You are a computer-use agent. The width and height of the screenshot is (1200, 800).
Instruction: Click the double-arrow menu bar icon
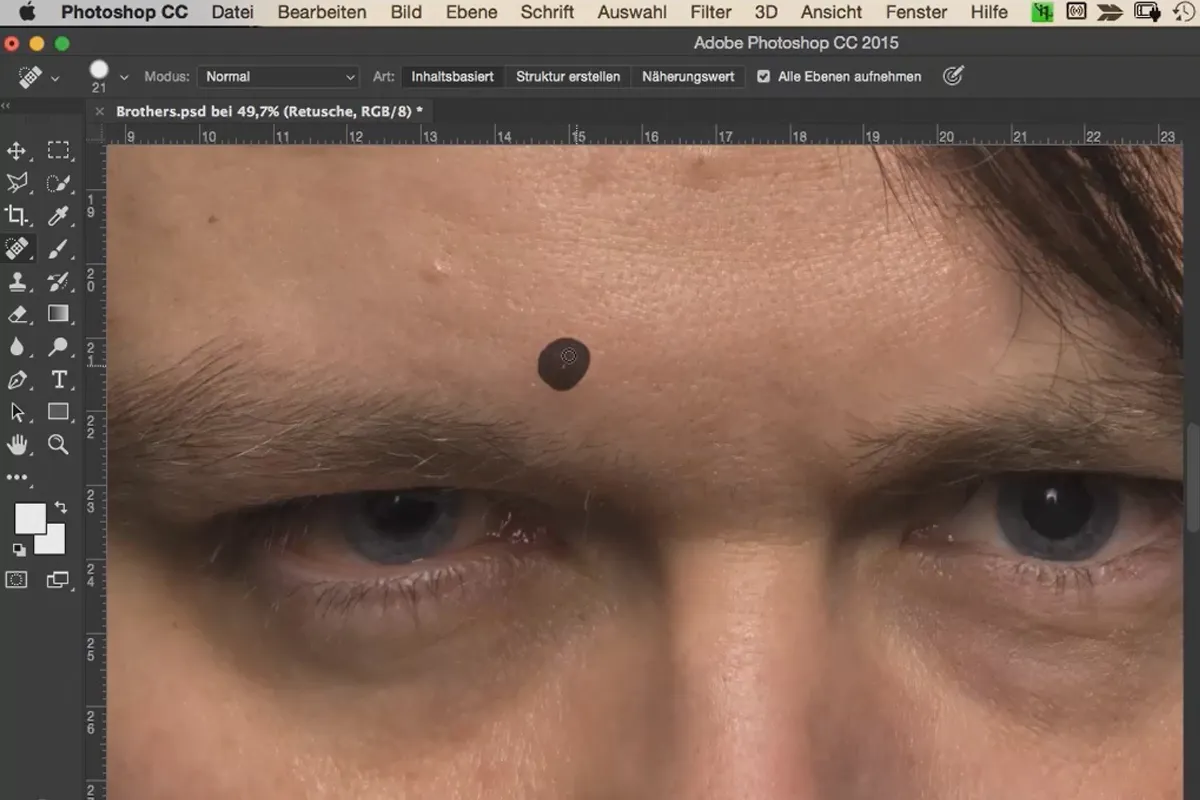1111,13
